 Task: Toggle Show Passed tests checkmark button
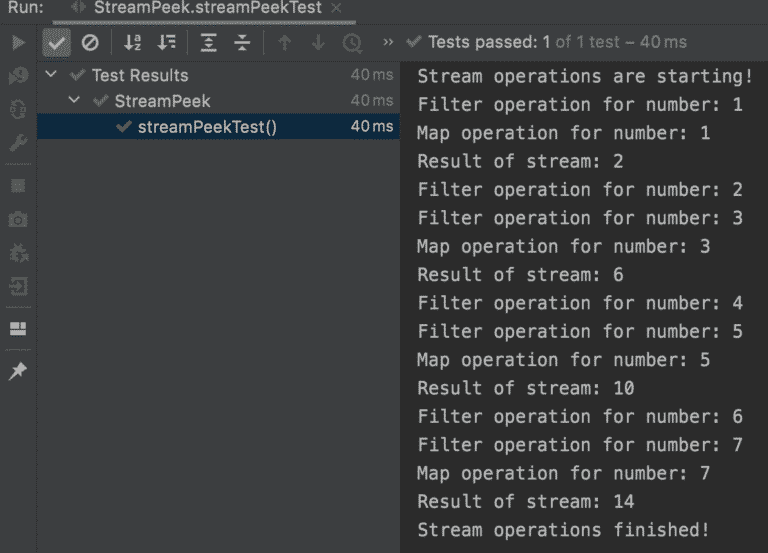[56, 43]
